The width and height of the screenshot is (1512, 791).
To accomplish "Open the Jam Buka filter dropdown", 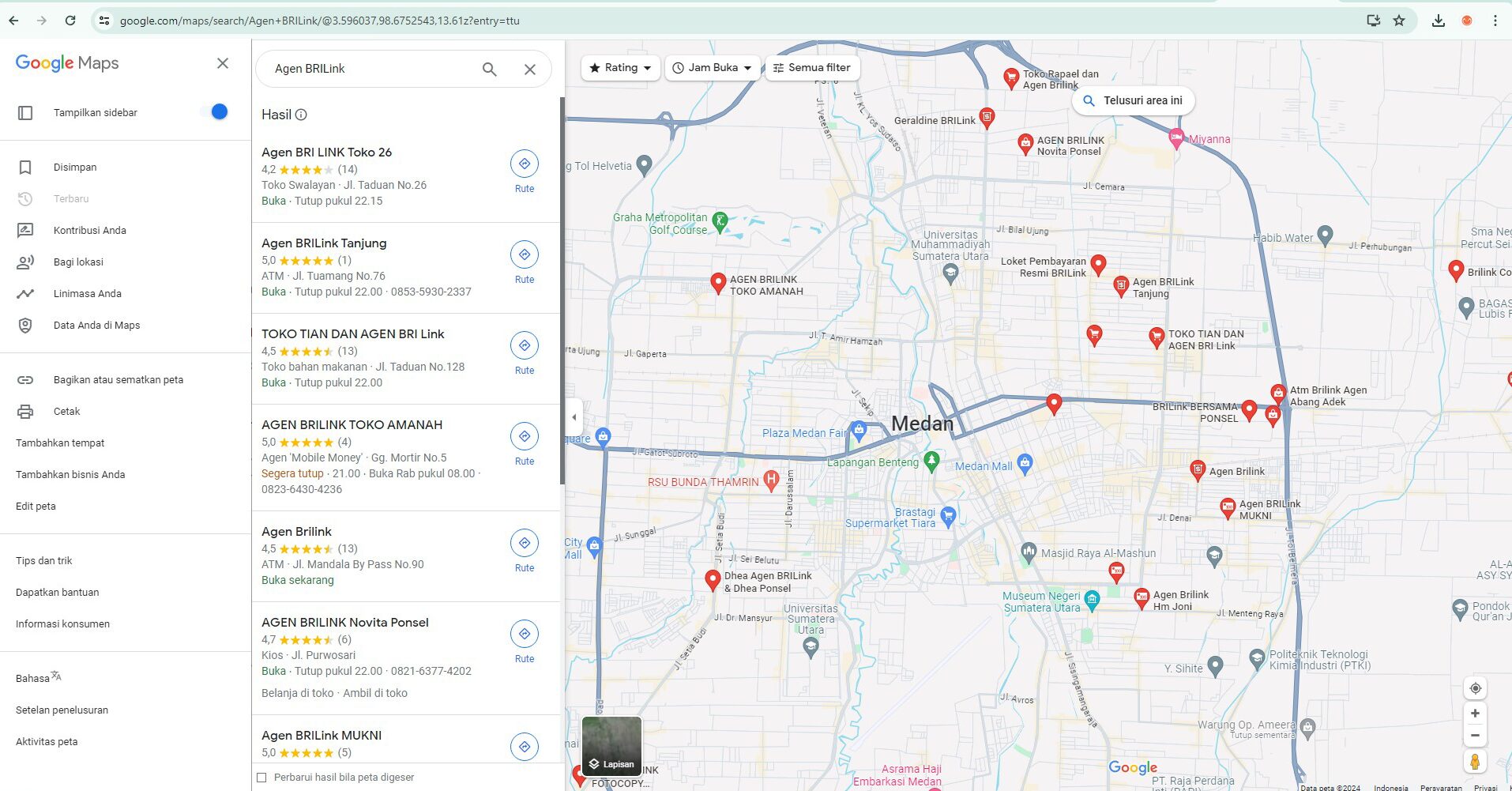I will (713, 68).
